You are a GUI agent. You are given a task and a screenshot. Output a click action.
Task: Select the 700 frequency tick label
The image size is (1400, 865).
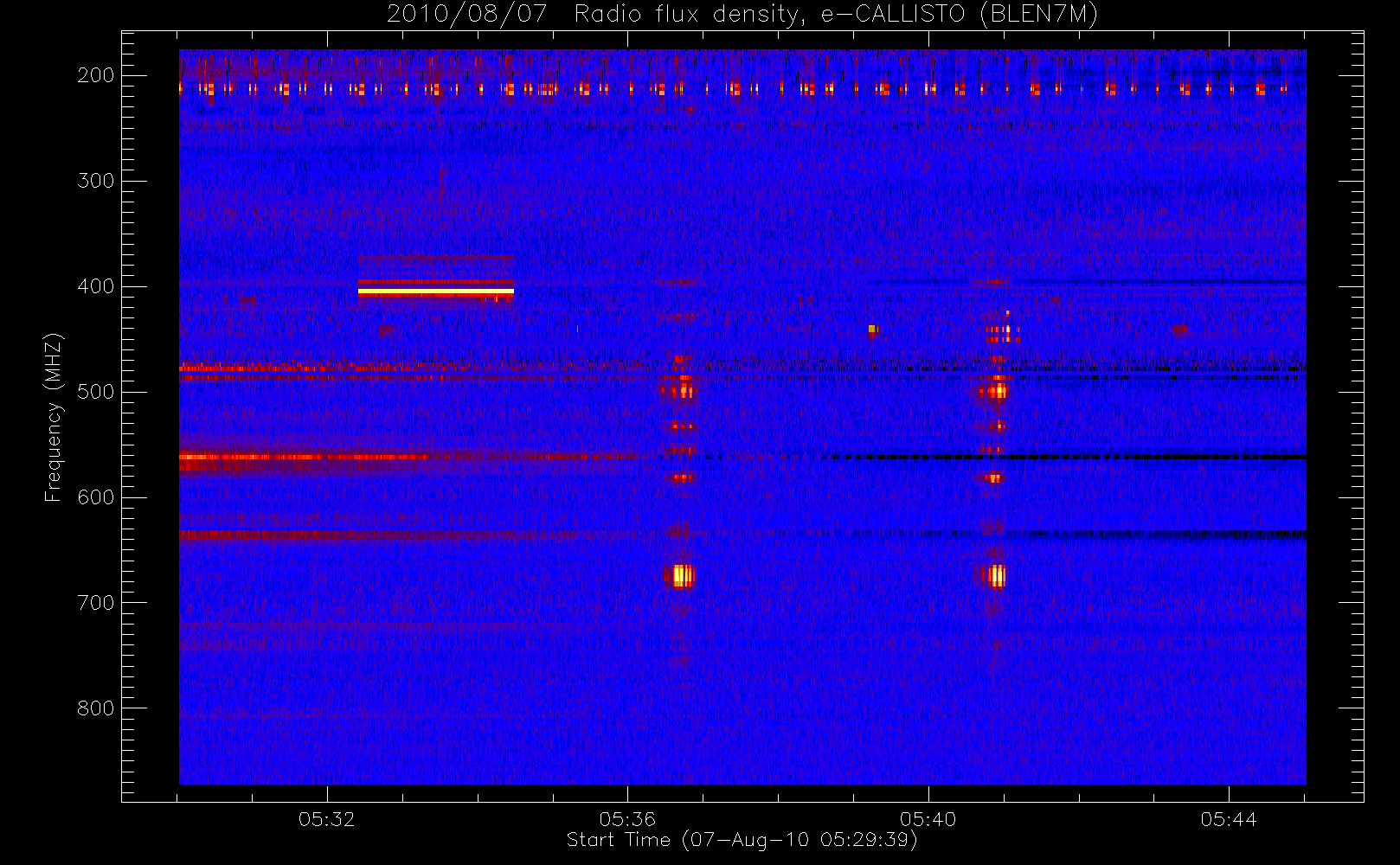[96, 603]
